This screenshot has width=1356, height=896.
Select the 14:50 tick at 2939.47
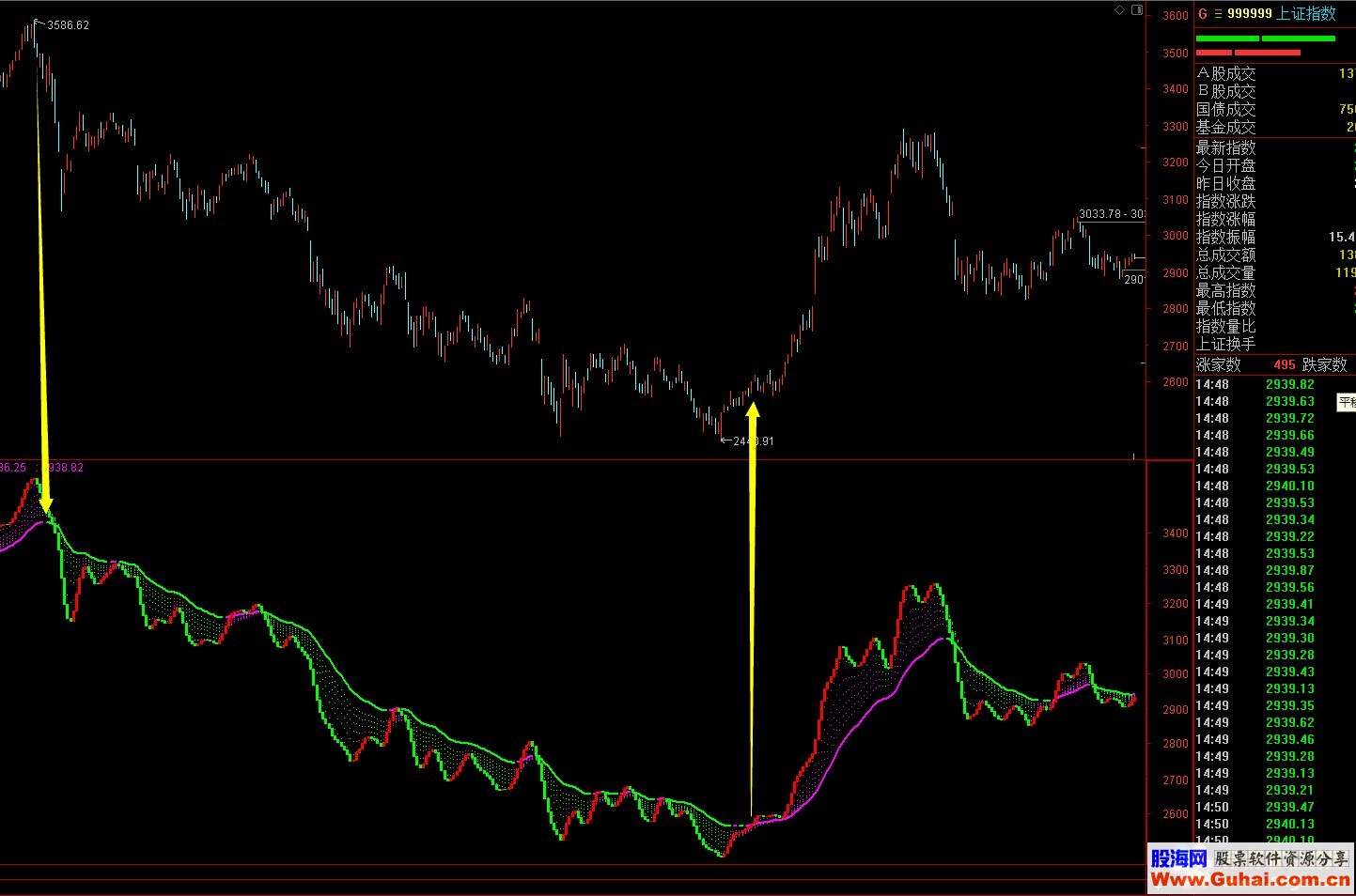coord(1275,807)
